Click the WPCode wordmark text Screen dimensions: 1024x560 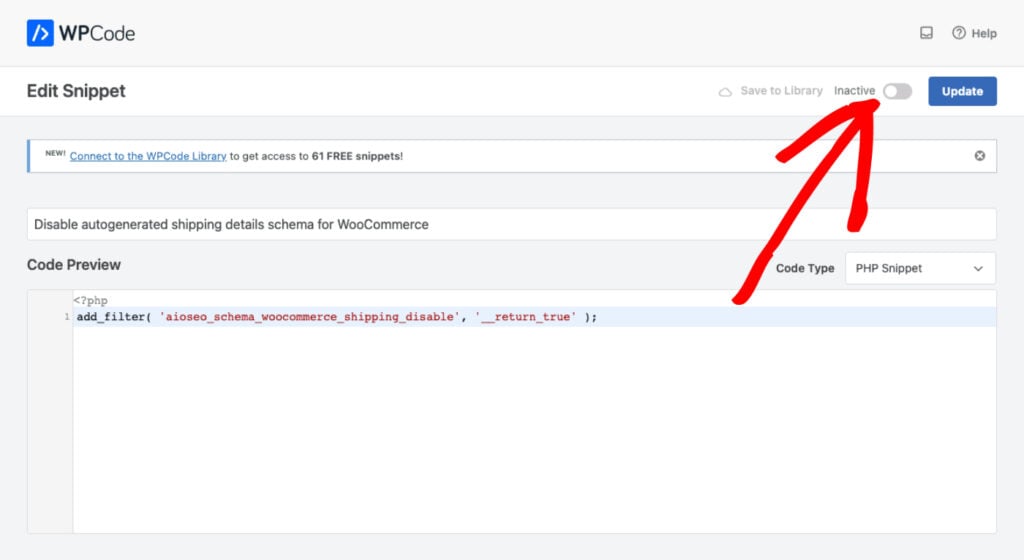pyautogui.click(x=97, y=33)
